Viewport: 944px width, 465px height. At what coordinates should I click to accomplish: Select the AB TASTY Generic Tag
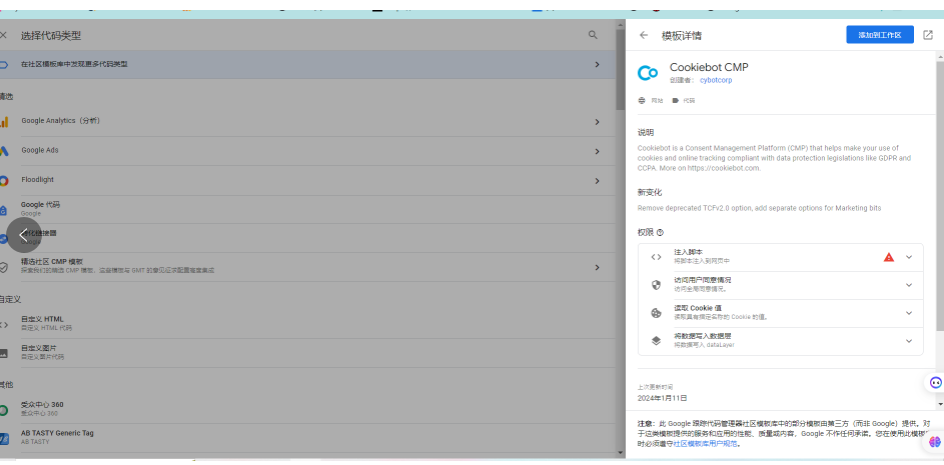pos(308,437)
